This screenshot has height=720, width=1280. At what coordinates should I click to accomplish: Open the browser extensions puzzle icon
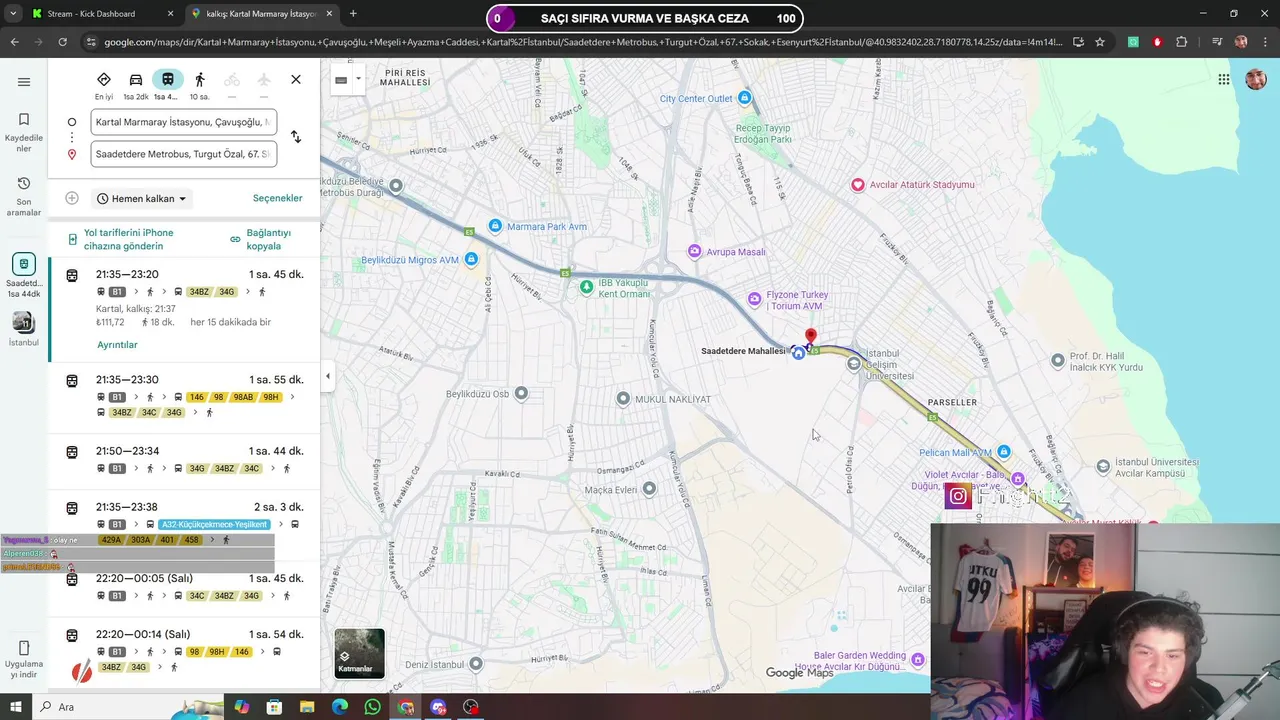tap(1182, 42)
